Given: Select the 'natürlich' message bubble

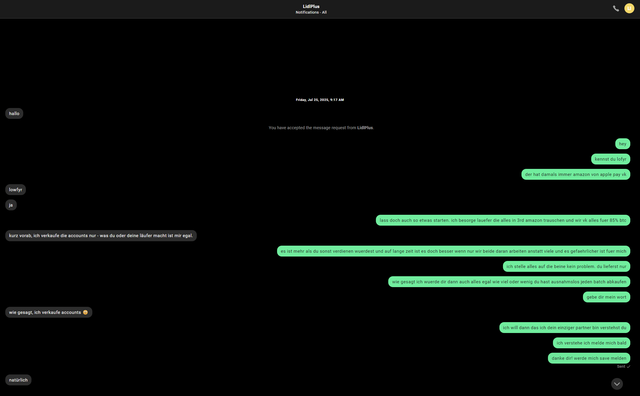Looking at the screenshot, I should click(x=18, y=380).
